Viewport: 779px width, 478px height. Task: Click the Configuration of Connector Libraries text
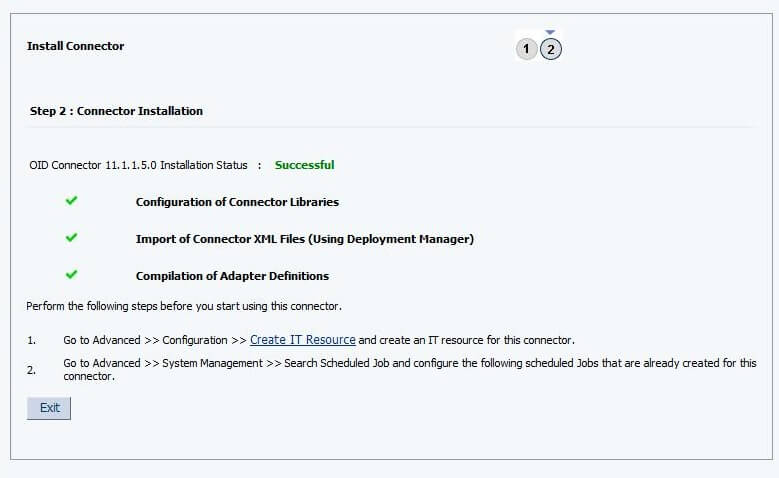(237, 202)
